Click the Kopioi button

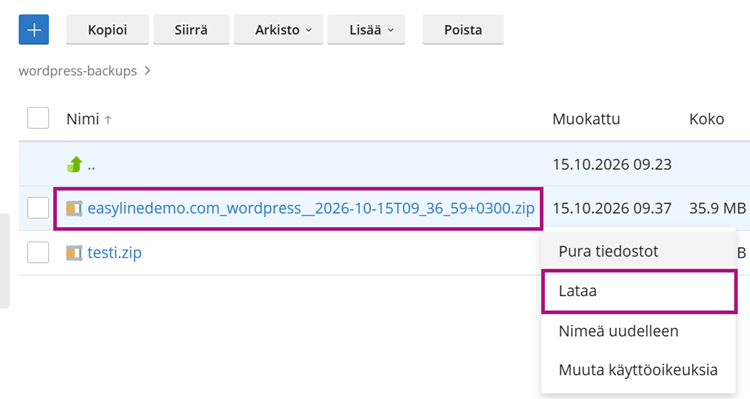[x=108, y=30]
